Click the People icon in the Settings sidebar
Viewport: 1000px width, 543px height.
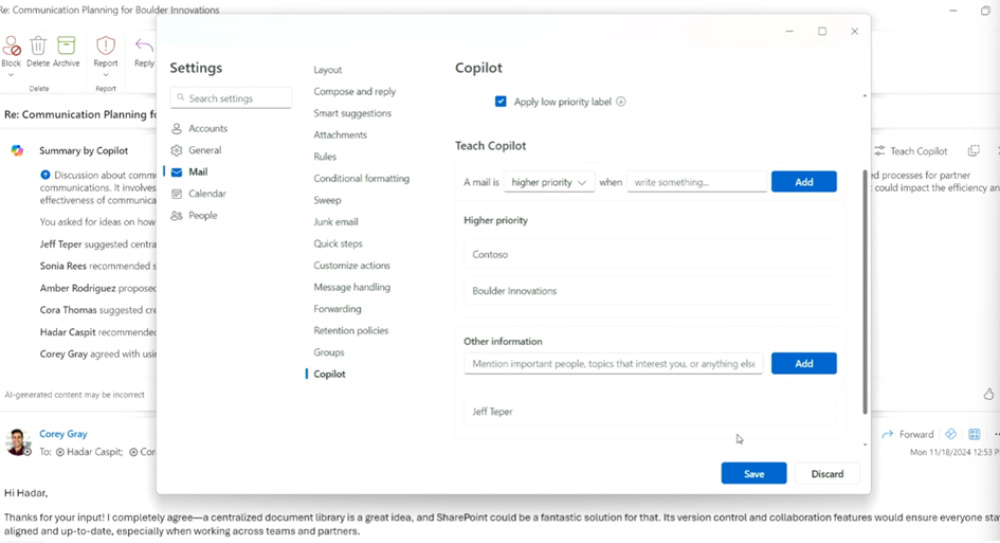177,216
